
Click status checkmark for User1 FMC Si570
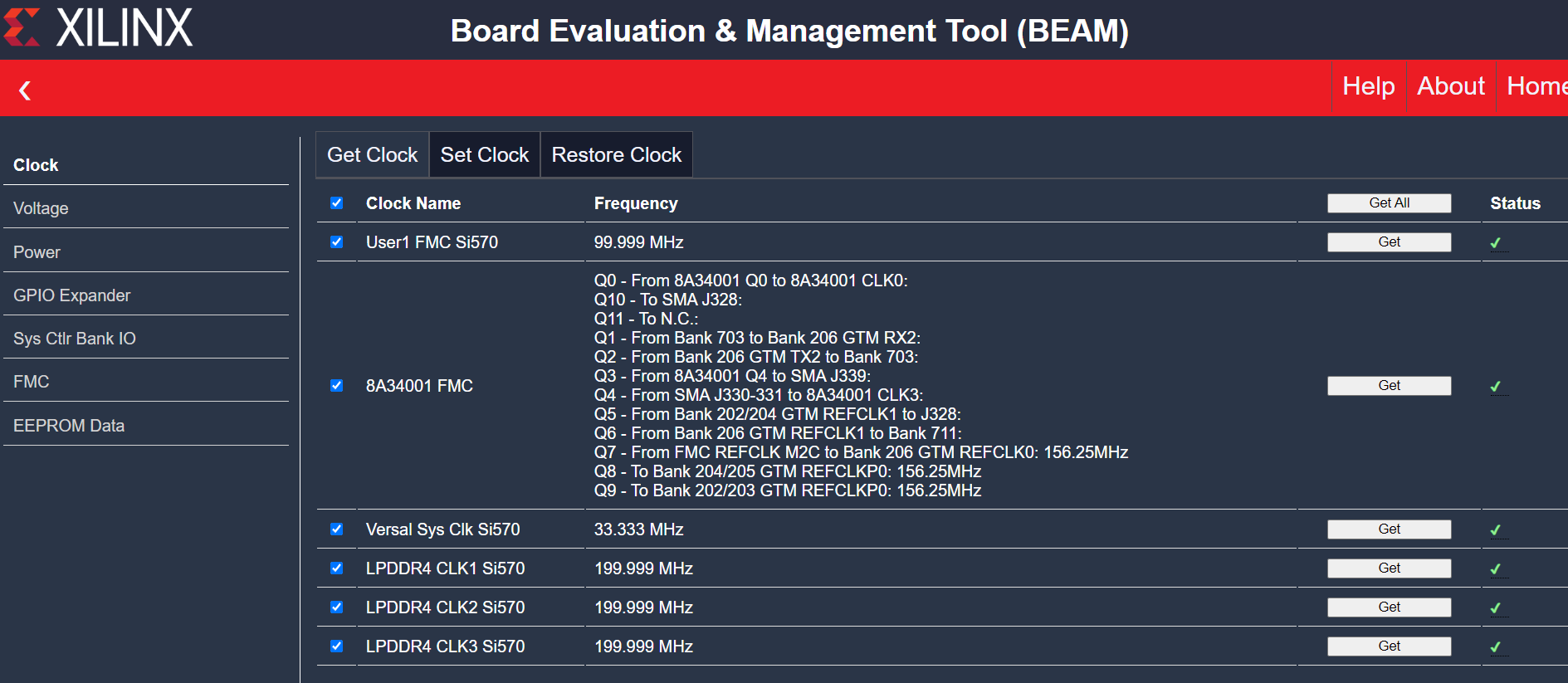pyautogui.click(x=1495, y=243)
